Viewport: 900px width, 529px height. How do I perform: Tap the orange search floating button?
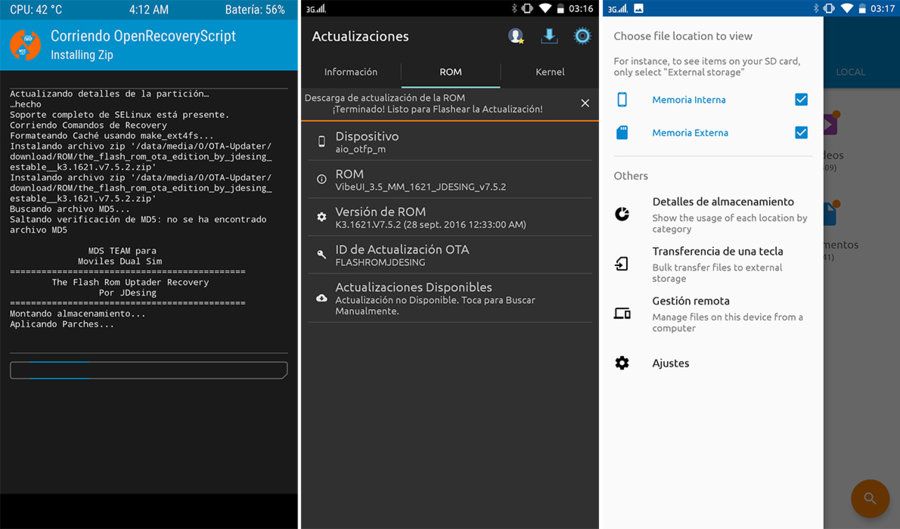[870, 498]
